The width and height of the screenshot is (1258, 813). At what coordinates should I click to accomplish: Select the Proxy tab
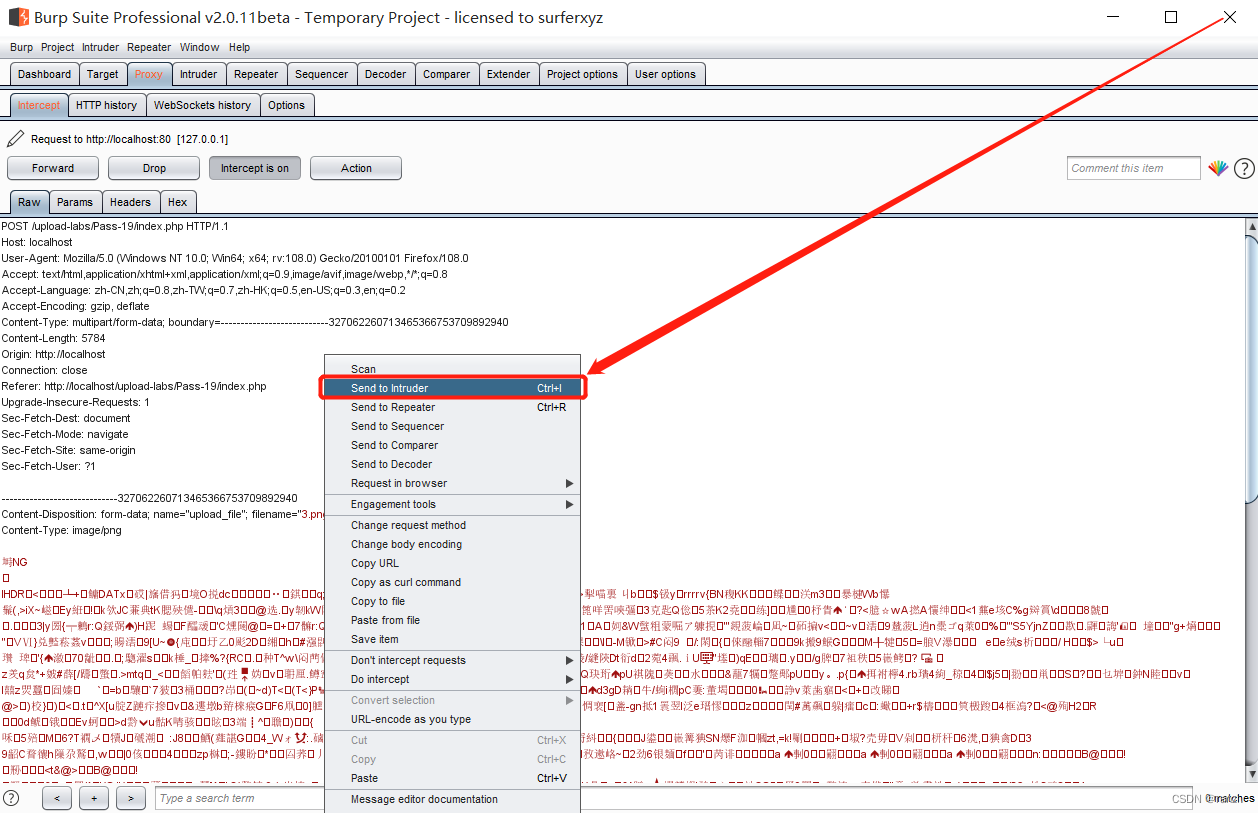click(x=149, y=74)
